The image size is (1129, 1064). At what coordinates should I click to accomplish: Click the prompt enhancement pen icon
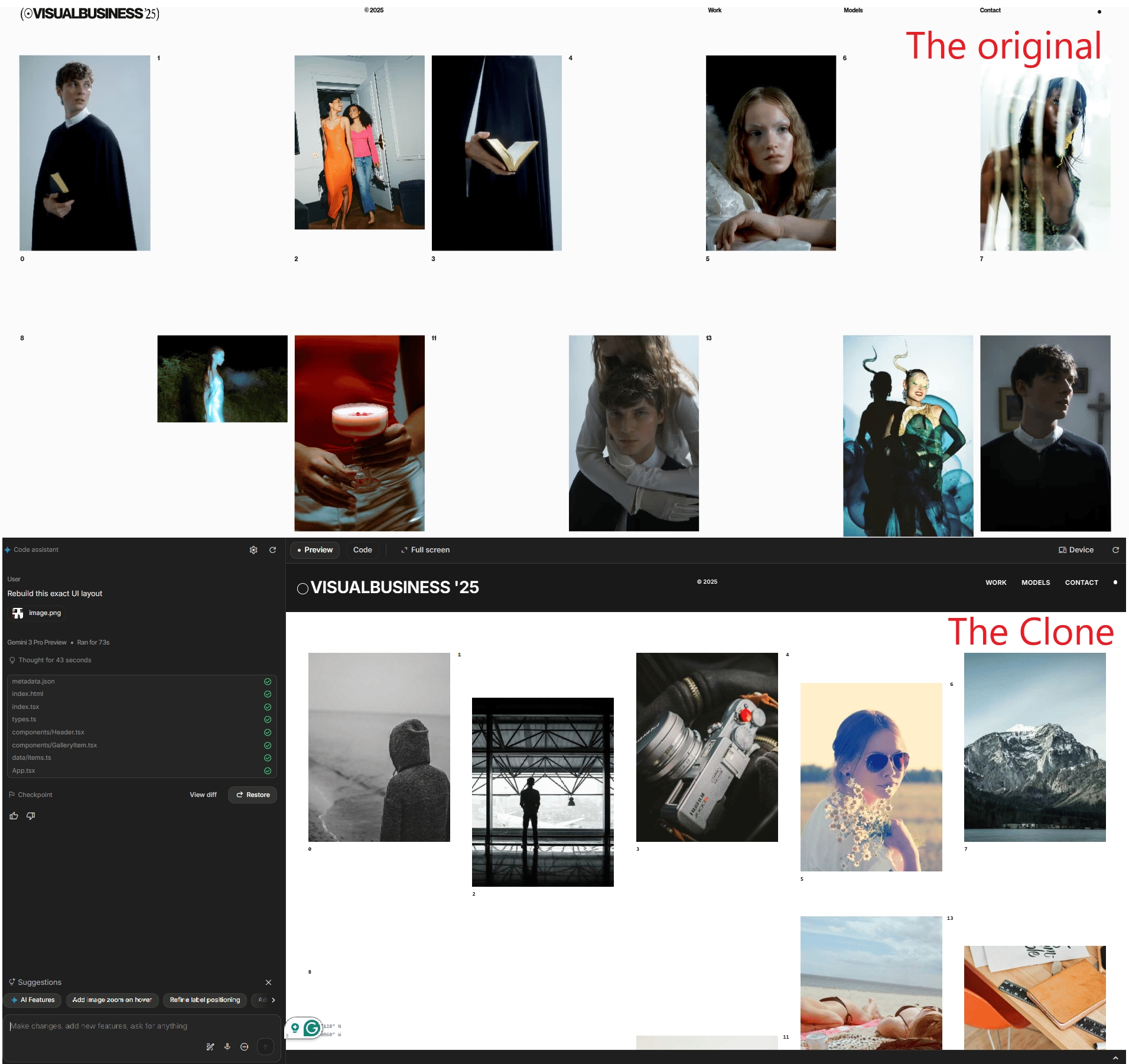210,1046
